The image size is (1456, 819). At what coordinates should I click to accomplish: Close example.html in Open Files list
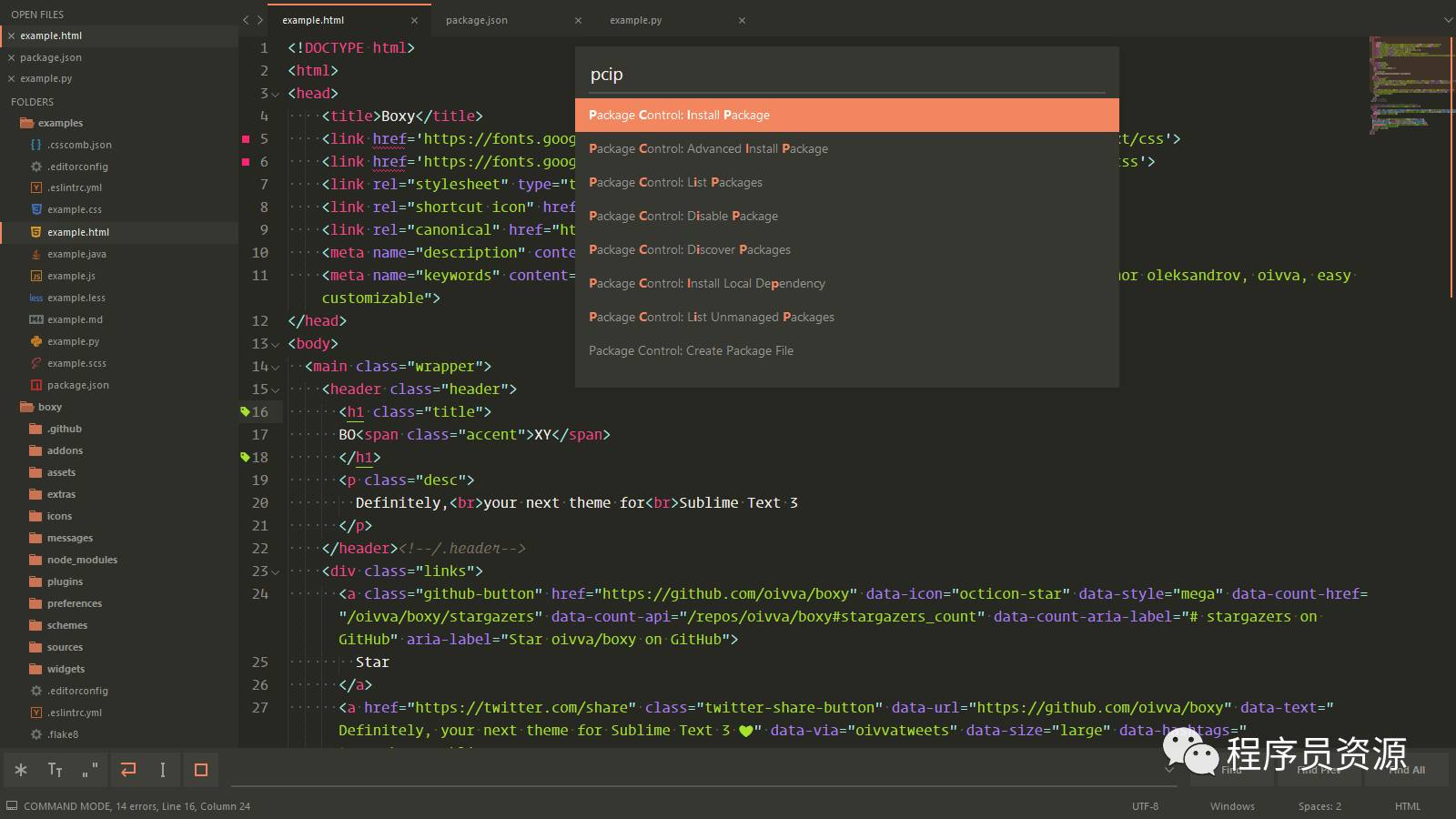pos(11,35)
